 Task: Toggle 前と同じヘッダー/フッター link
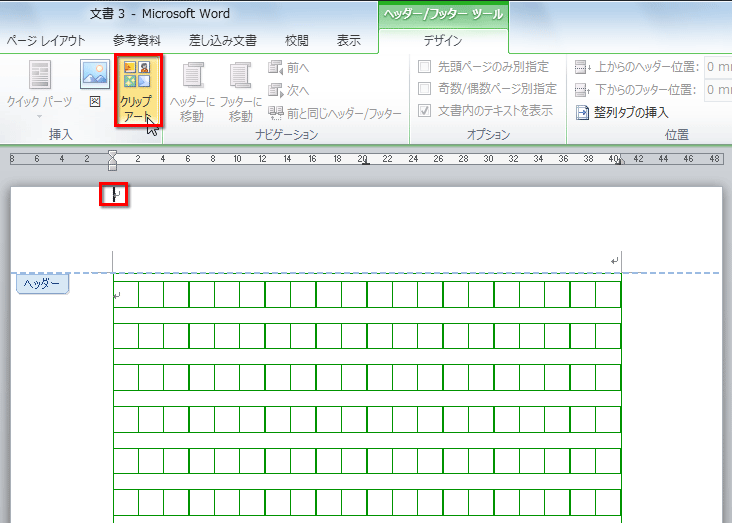tap(335, 113)
